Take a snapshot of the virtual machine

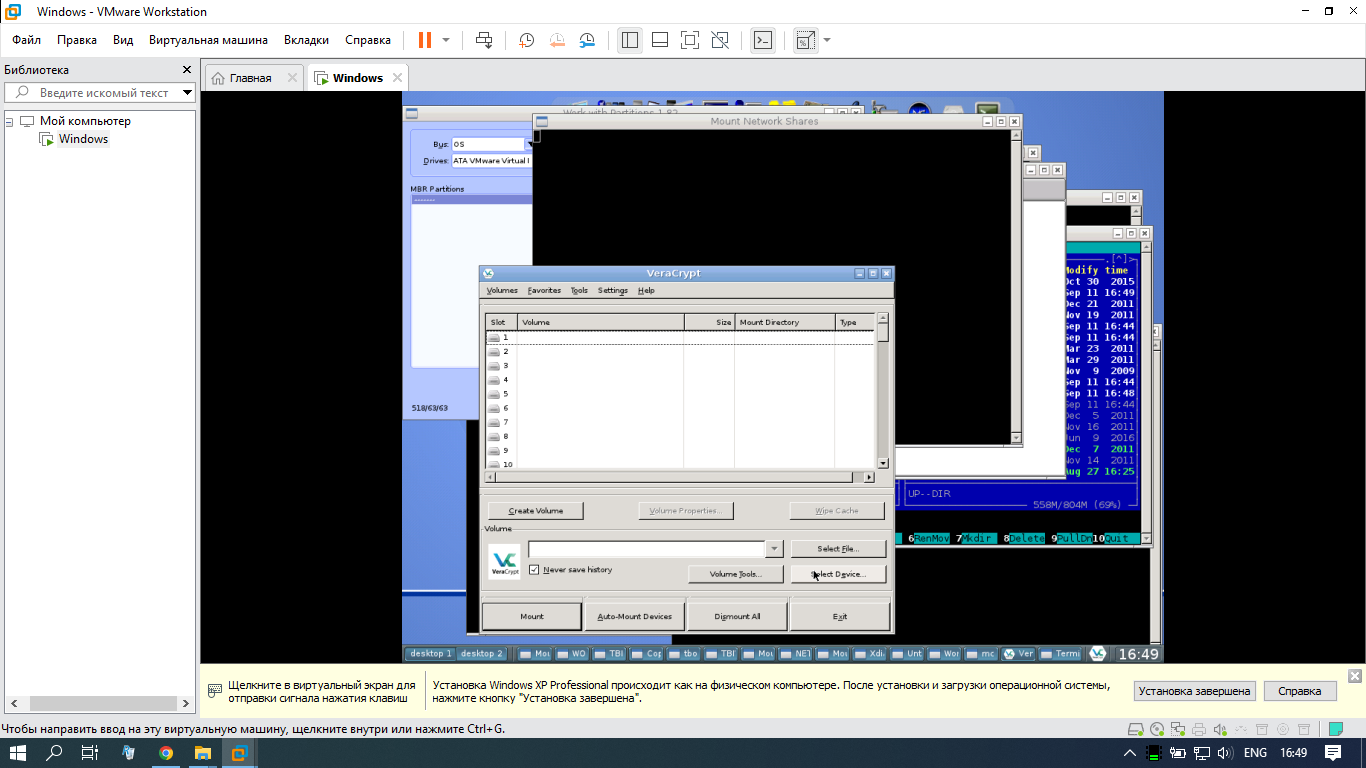pos(527,40)
